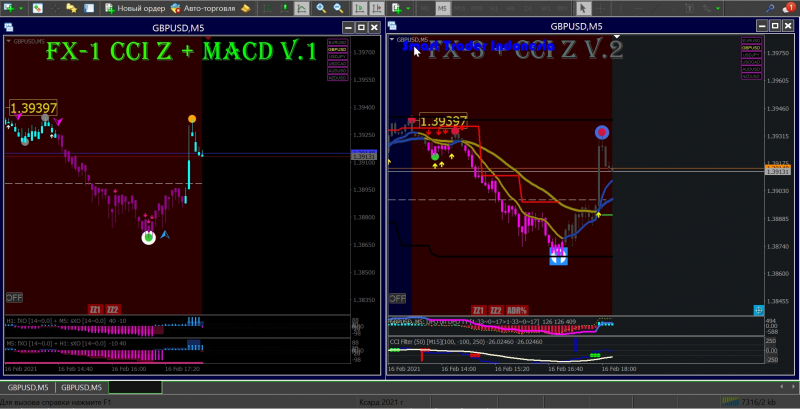Toggle ZZ1 in the right chart
This screenshot has height=409, width=800.
[478, 310]
